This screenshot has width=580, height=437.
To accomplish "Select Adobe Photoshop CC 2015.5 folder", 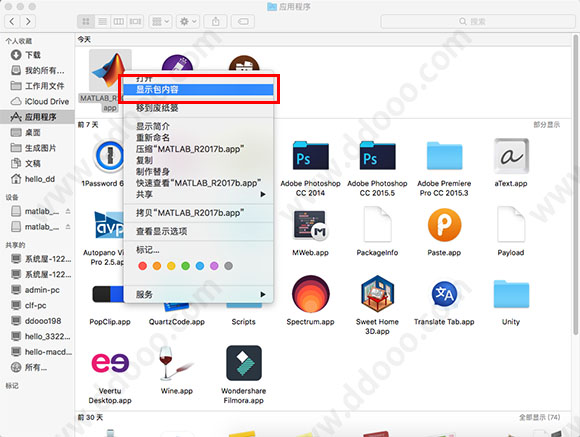I will (x=377, y=155).
